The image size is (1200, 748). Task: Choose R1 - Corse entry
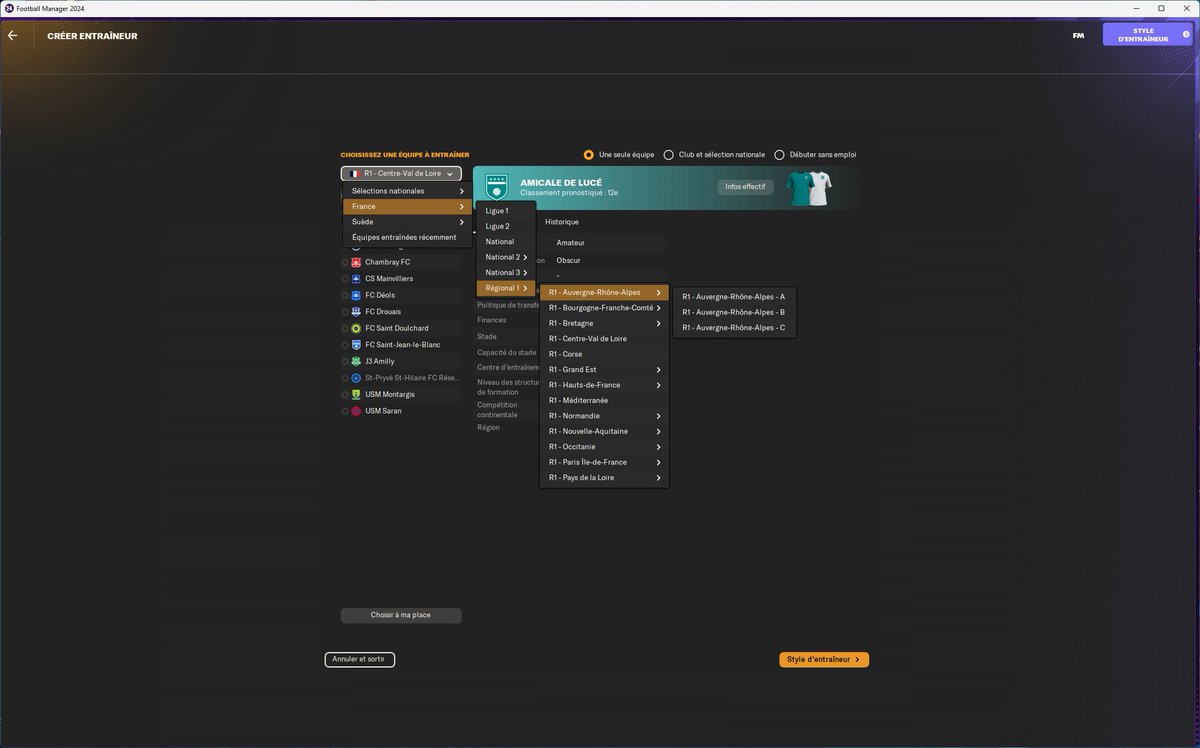click(604, 354)
